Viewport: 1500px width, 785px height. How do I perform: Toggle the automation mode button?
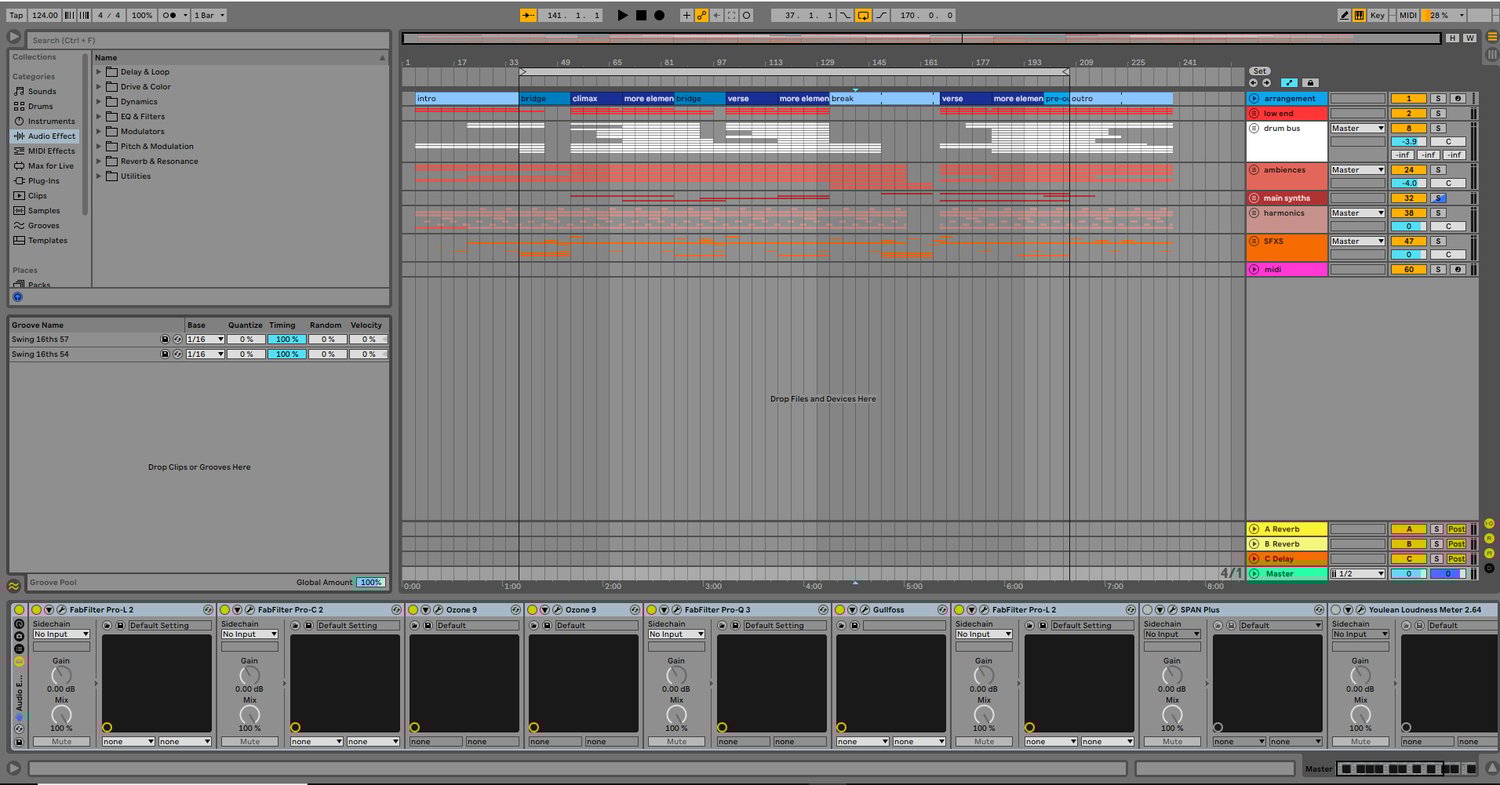pyautogui.click(x=1289, y=83)
